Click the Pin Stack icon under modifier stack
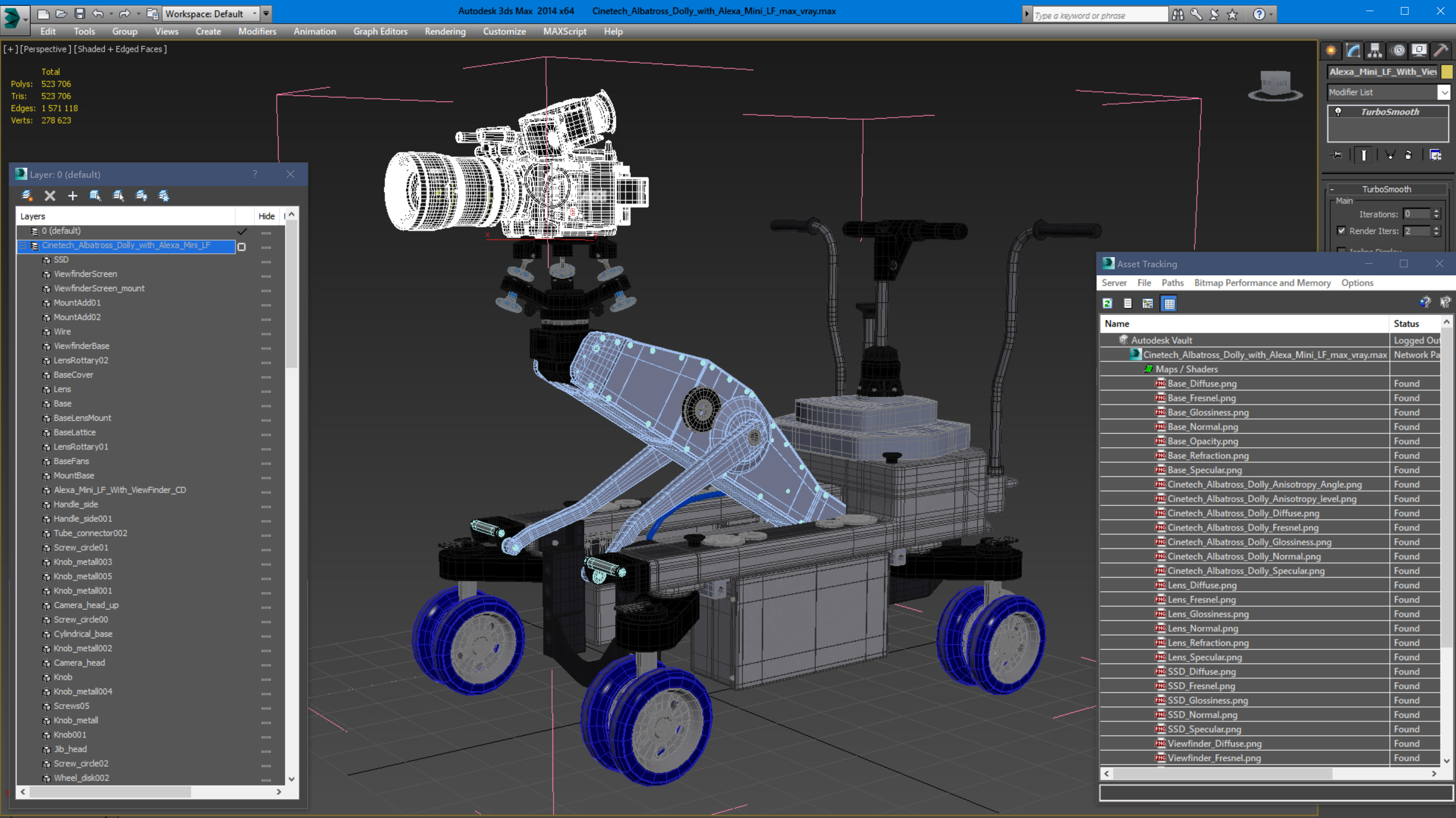The image size is (1456, 818). pos(1337,155)
